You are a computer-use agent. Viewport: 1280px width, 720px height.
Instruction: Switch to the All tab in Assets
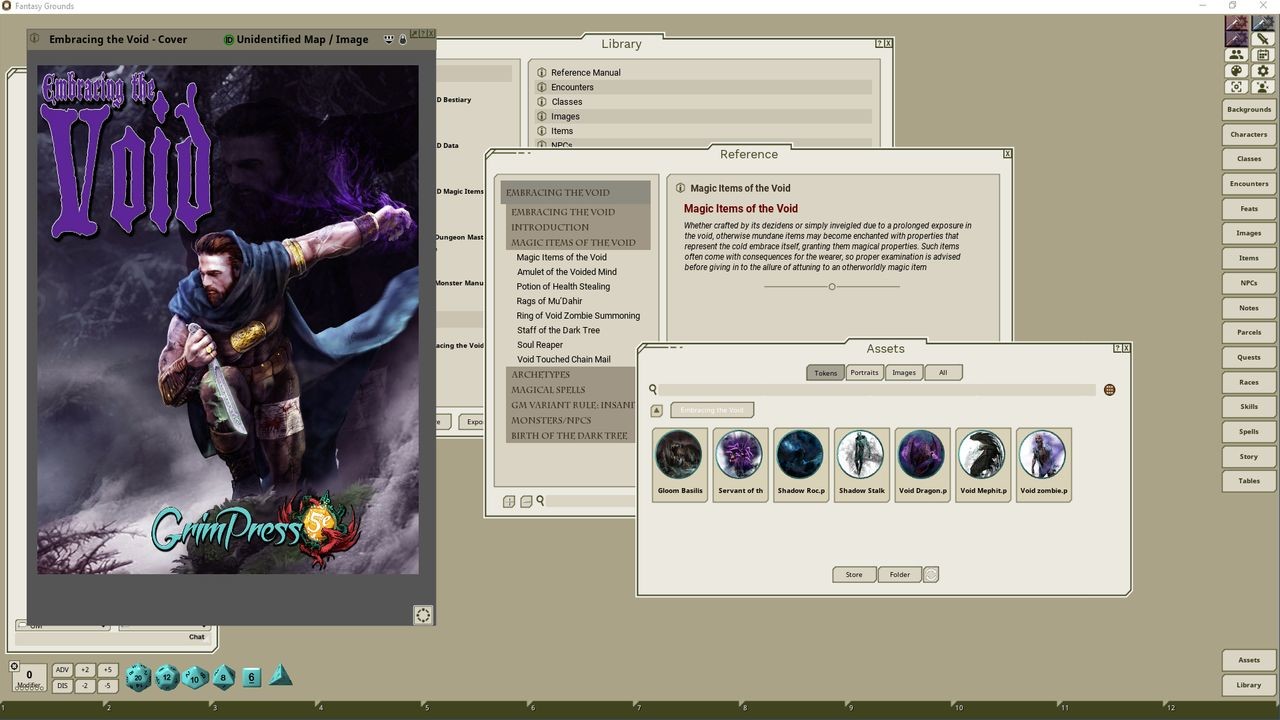pyautogui.click(x=942, y=372)
